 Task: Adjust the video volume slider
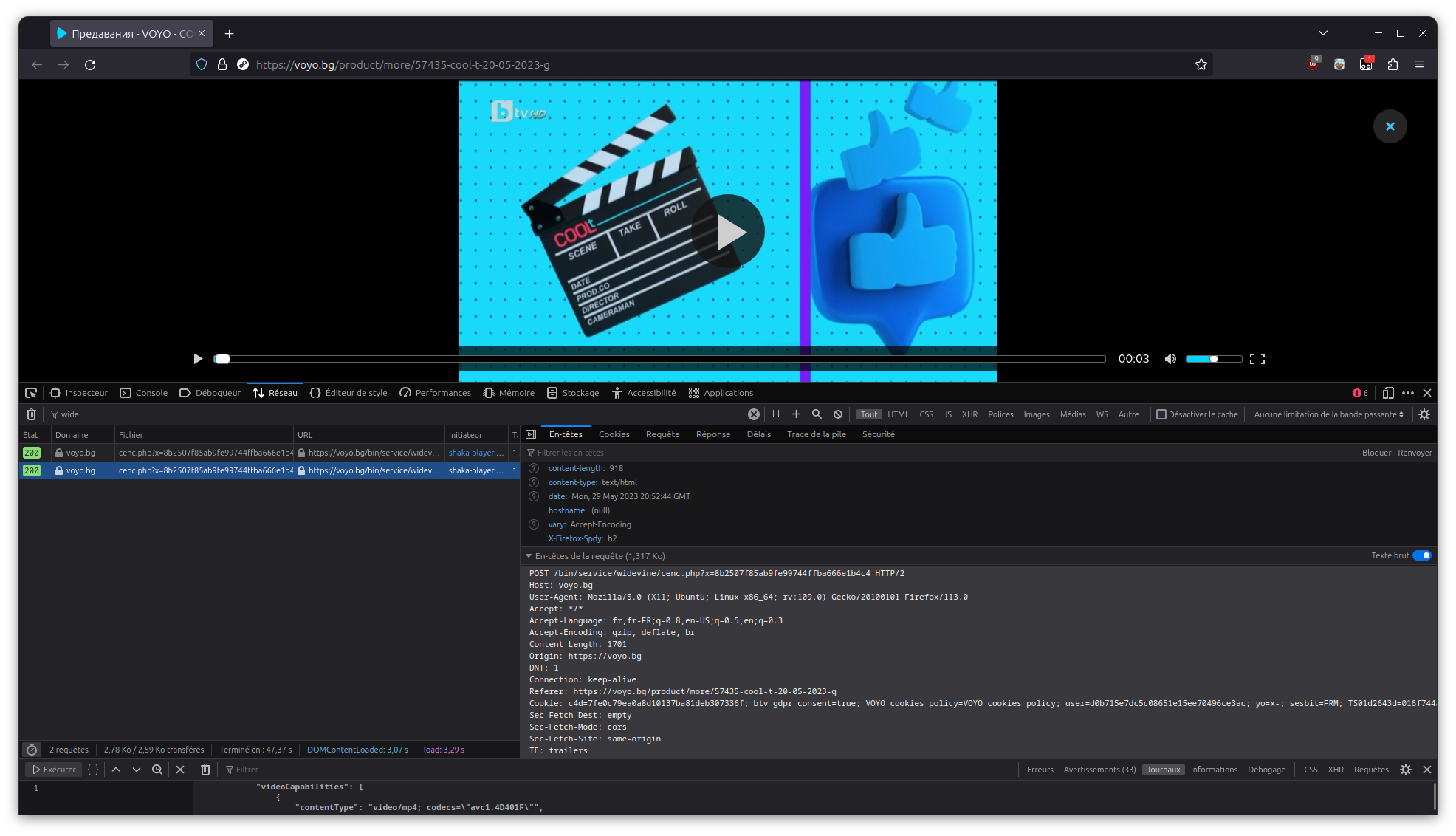(x=1214, y=359)
